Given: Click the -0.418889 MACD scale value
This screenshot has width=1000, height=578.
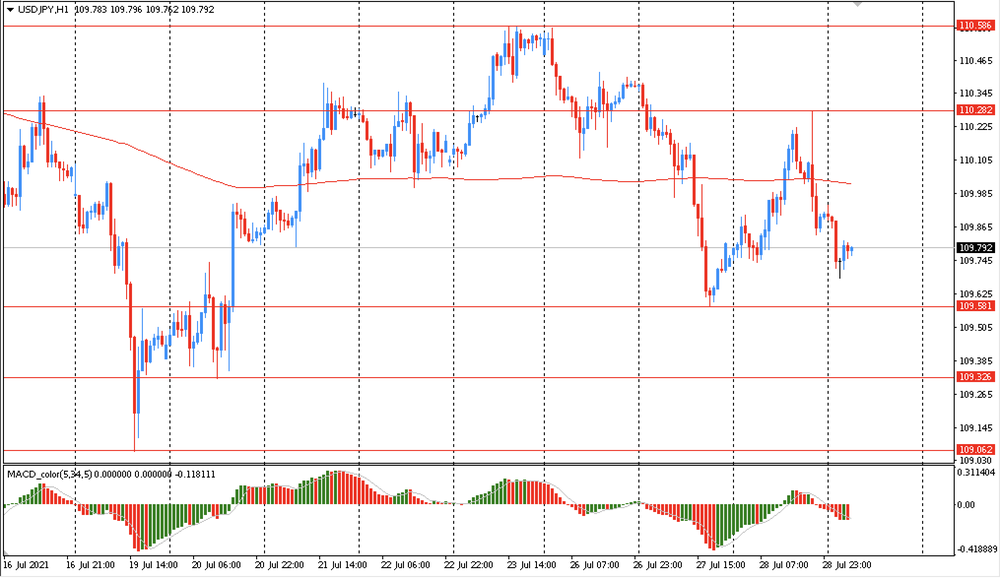Looking at the screenshot, I should (x=978, y=549).
